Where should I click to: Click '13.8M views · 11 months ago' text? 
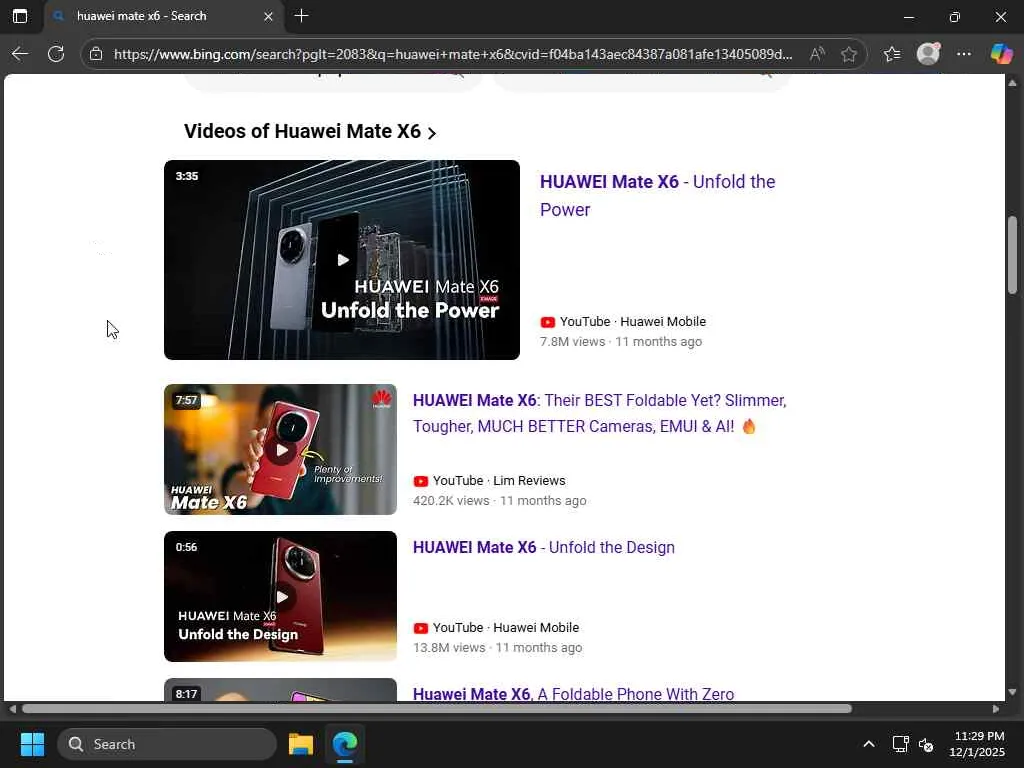497,648
